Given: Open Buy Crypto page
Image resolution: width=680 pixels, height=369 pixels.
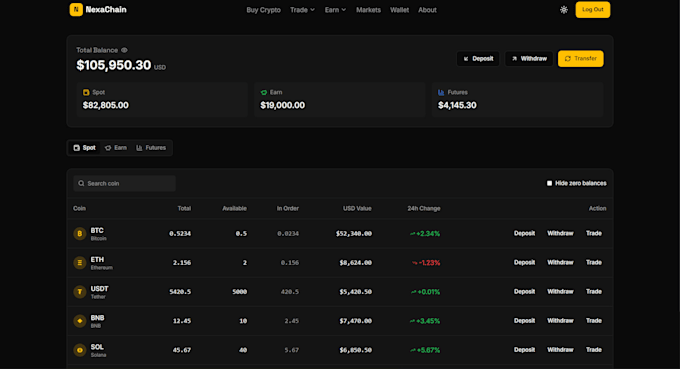Looking at the screenshot, I should [263, 10].
